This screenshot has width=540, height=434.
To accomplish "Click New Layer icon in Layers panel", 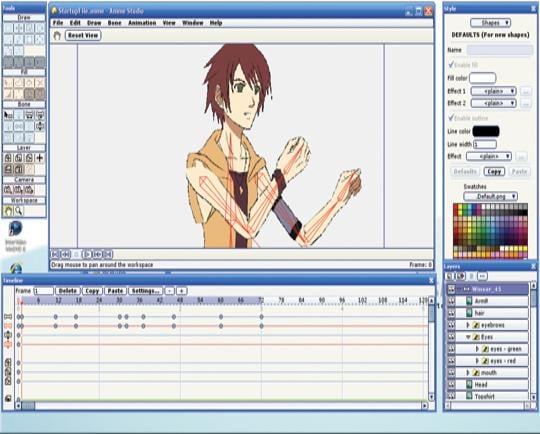I will tap(449, 276).
